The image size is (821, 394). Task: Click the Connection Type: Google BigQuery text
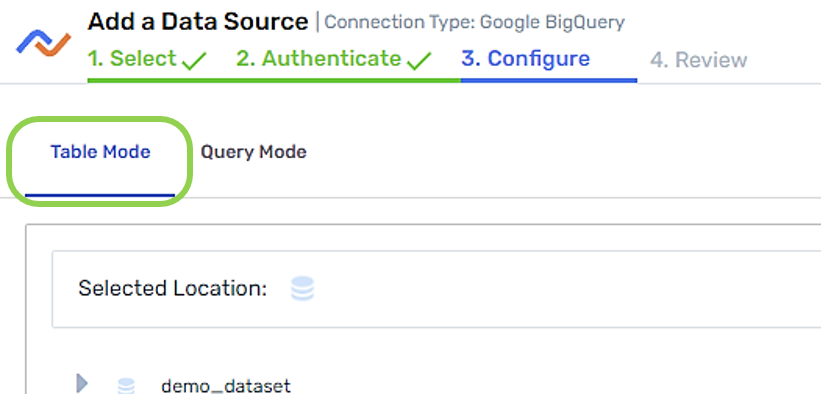point(474,23)
